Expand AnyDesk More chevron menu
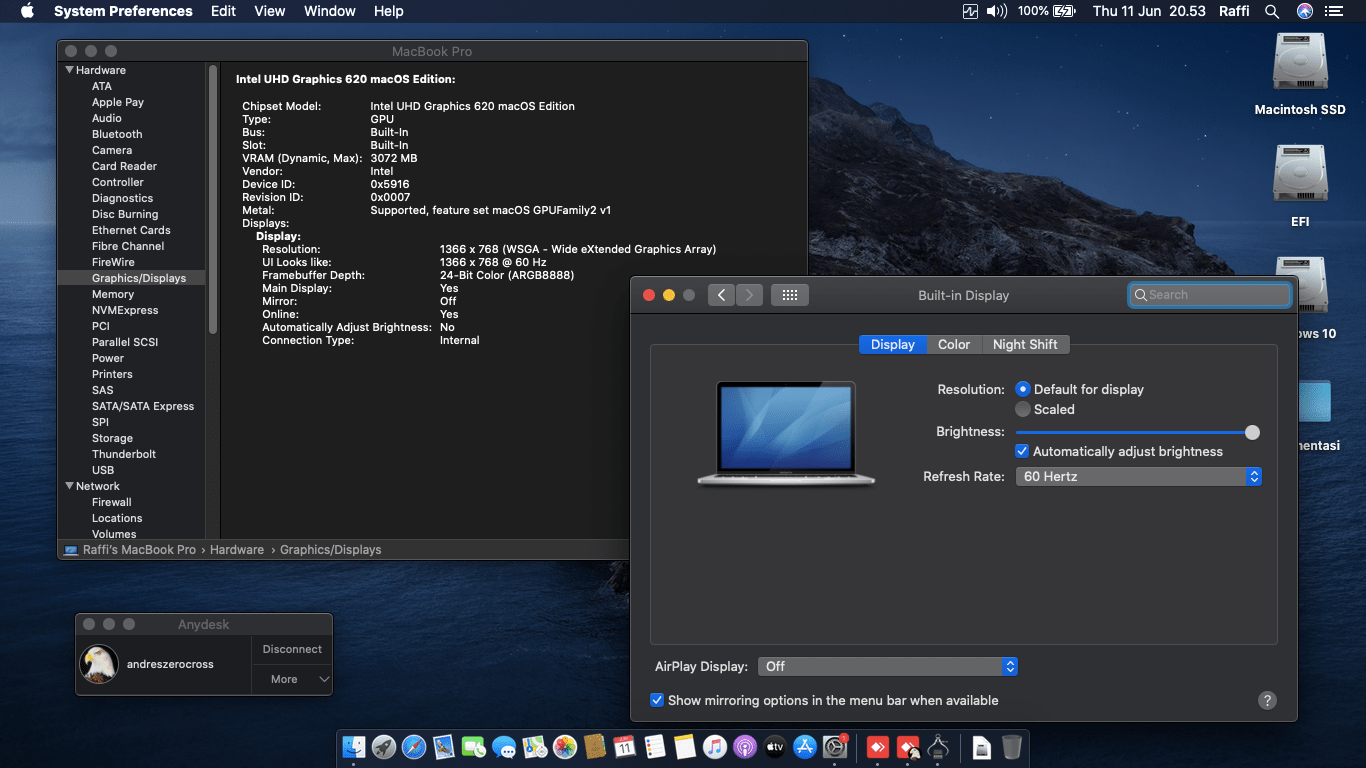Viewport: 1366px width, 768px height. [x=324, y=679]
